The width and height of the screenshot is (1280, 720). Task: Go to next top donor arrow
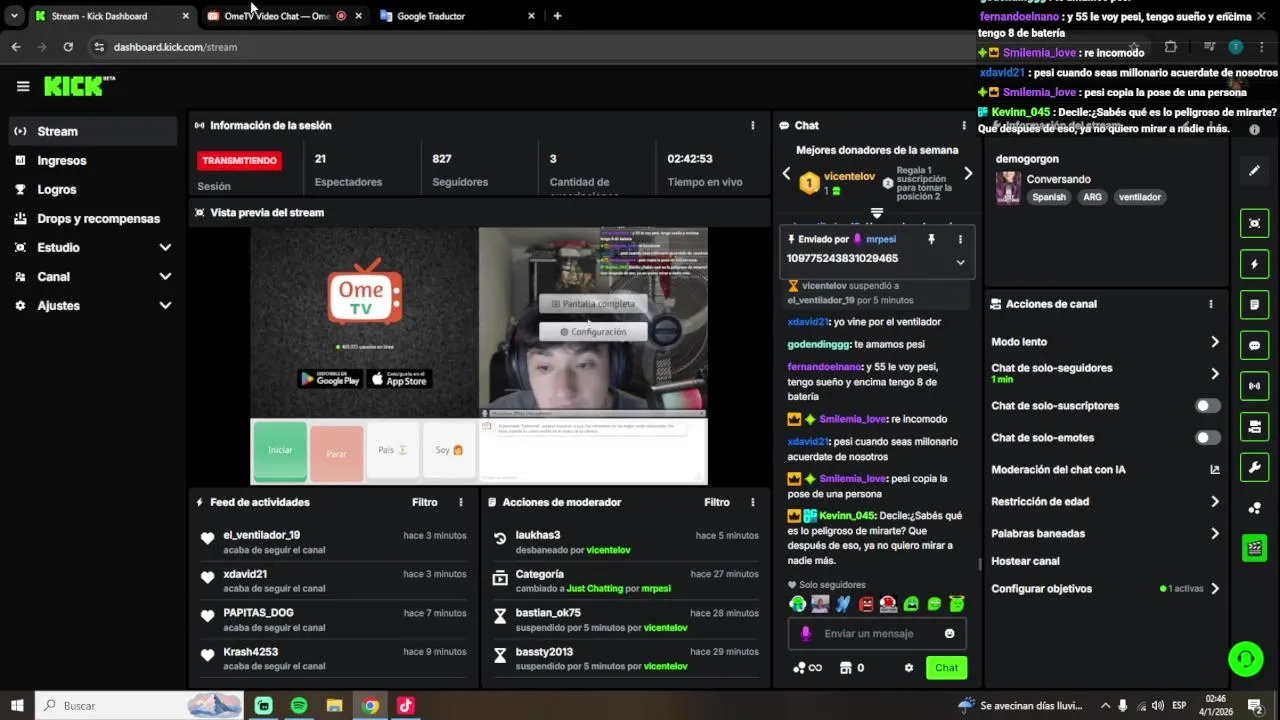968,173
